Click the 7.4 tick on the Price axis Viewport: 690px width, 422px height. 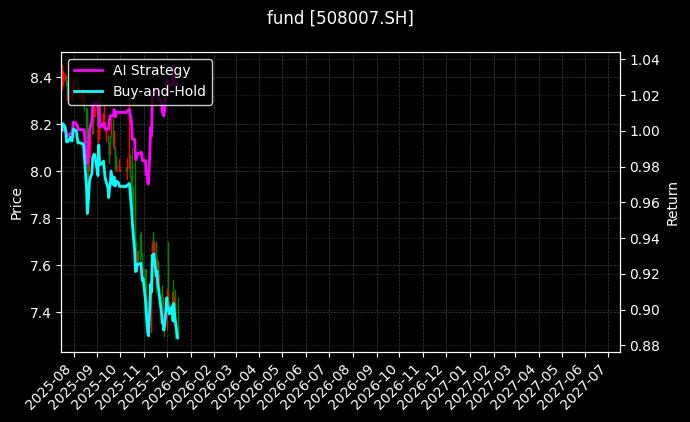[41, 313]
